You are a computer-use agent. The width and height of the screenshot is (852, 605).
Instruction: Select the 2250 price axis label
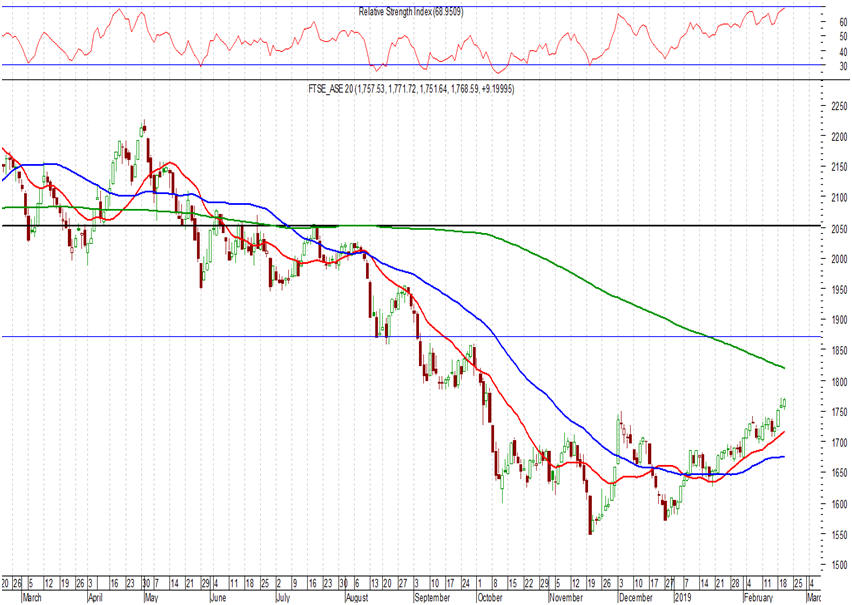click(839, 106)
